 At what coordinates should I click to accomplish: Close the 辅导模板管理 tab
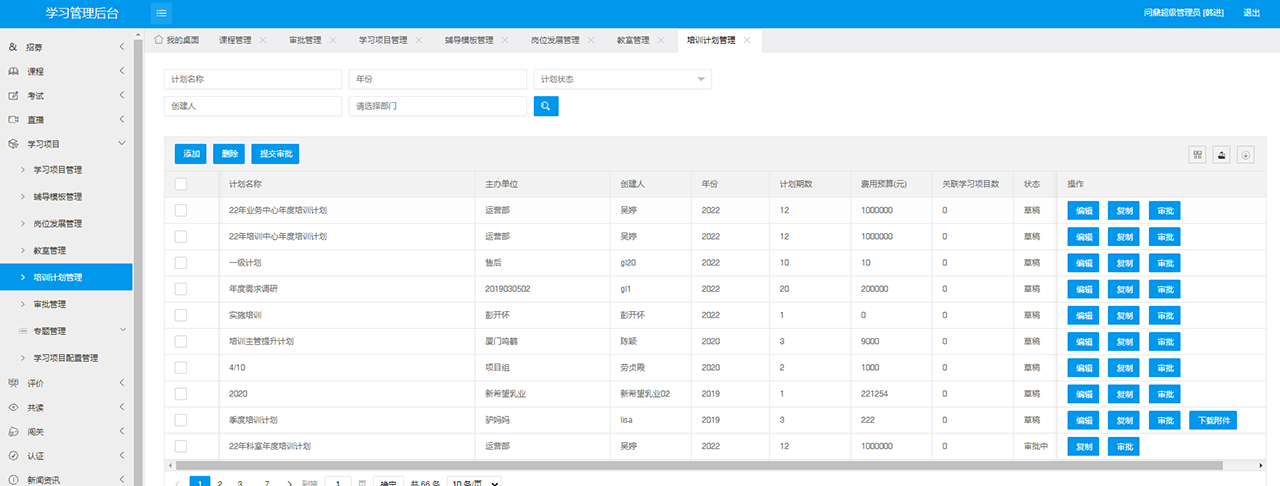click(504, 40)
